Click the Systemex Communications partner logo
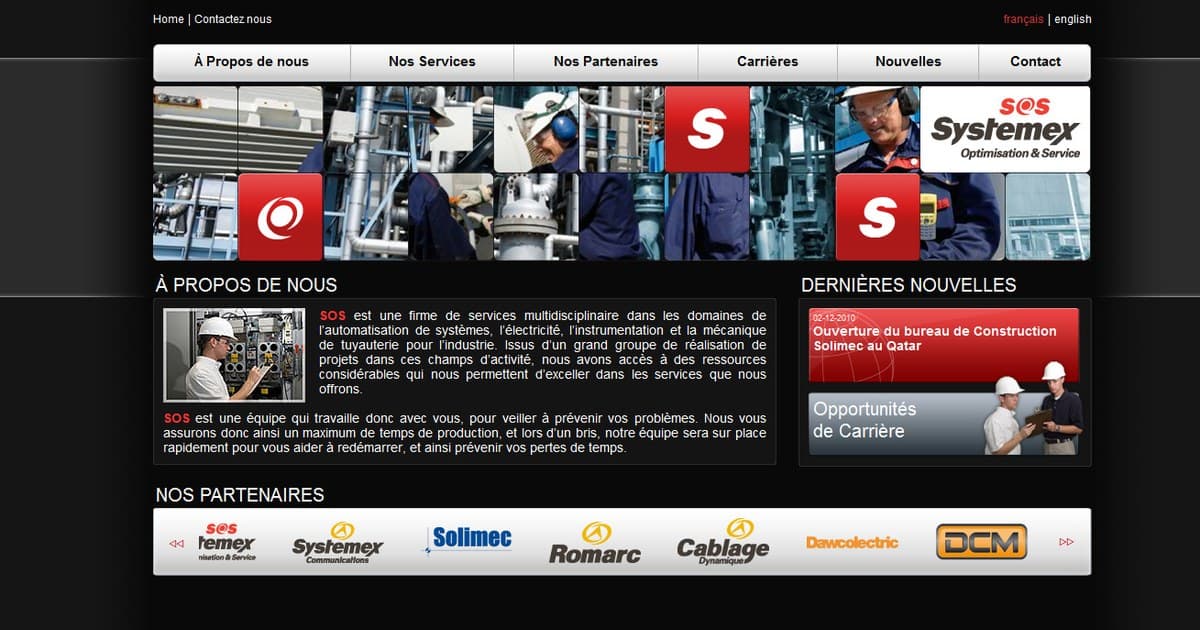This screenshot has height=630, width=1200. pos(338,543)
